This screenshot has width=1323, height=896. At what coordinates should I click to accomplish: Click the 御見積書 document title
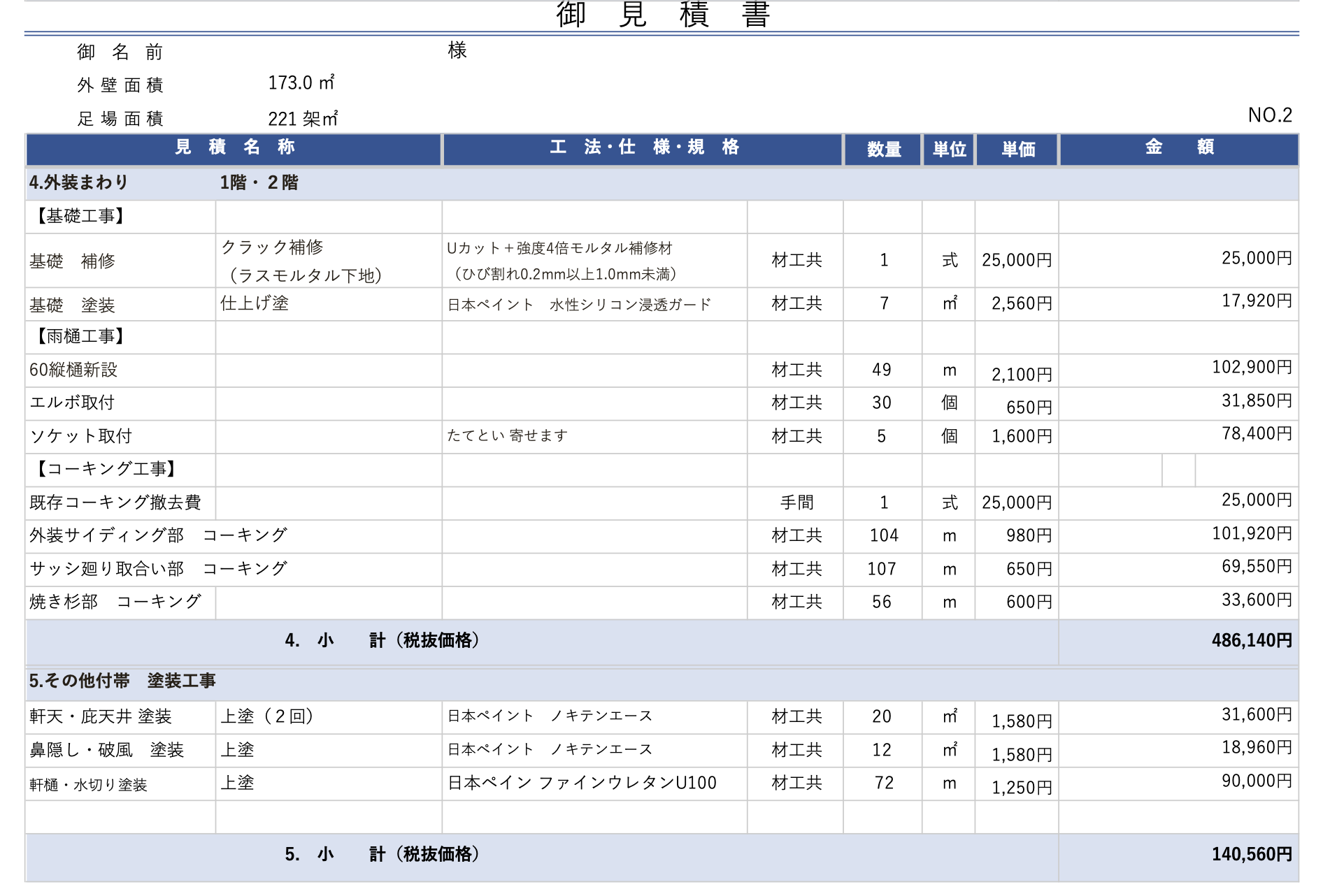pos(662,14)
